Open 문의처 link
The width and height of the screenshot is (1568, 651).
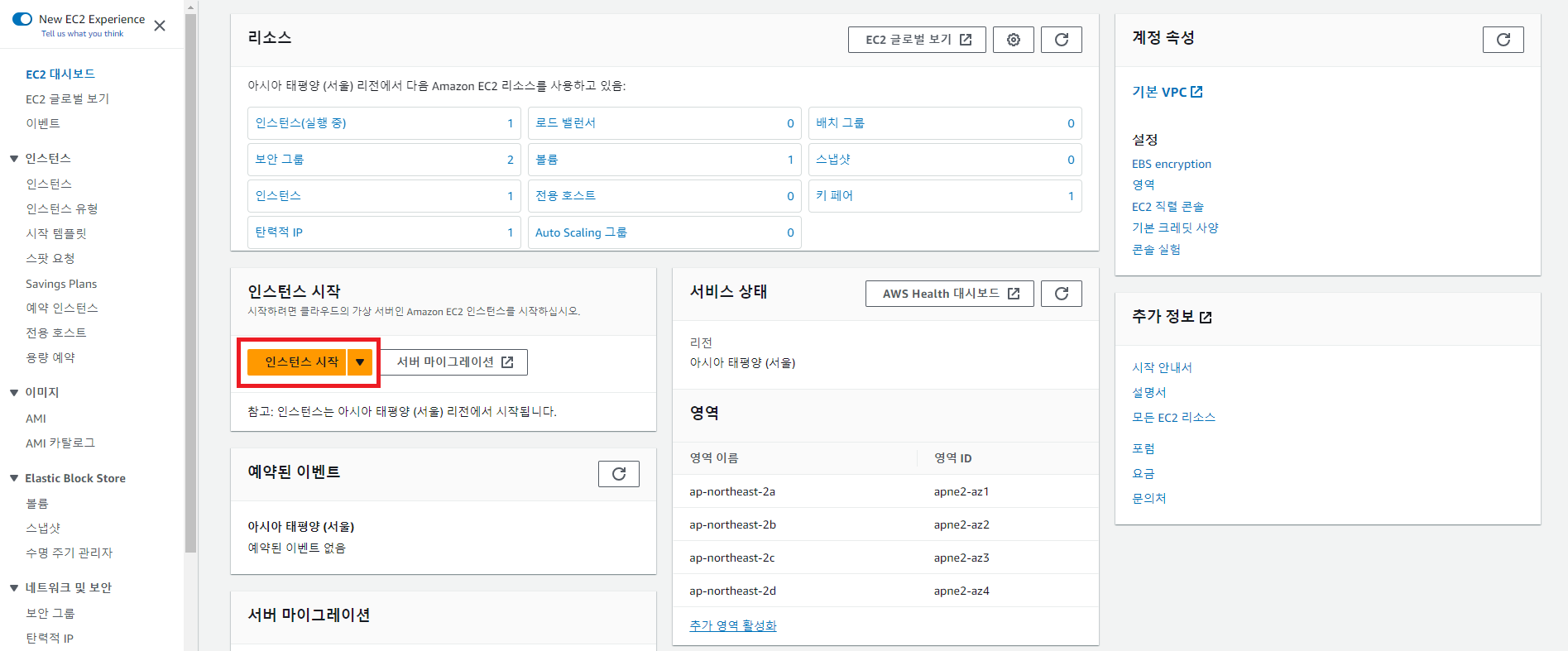1148,498
